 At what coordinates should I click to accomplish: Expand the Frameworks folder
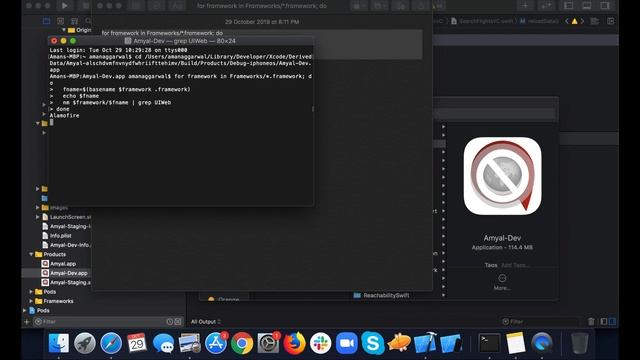(x=31, y=301)
